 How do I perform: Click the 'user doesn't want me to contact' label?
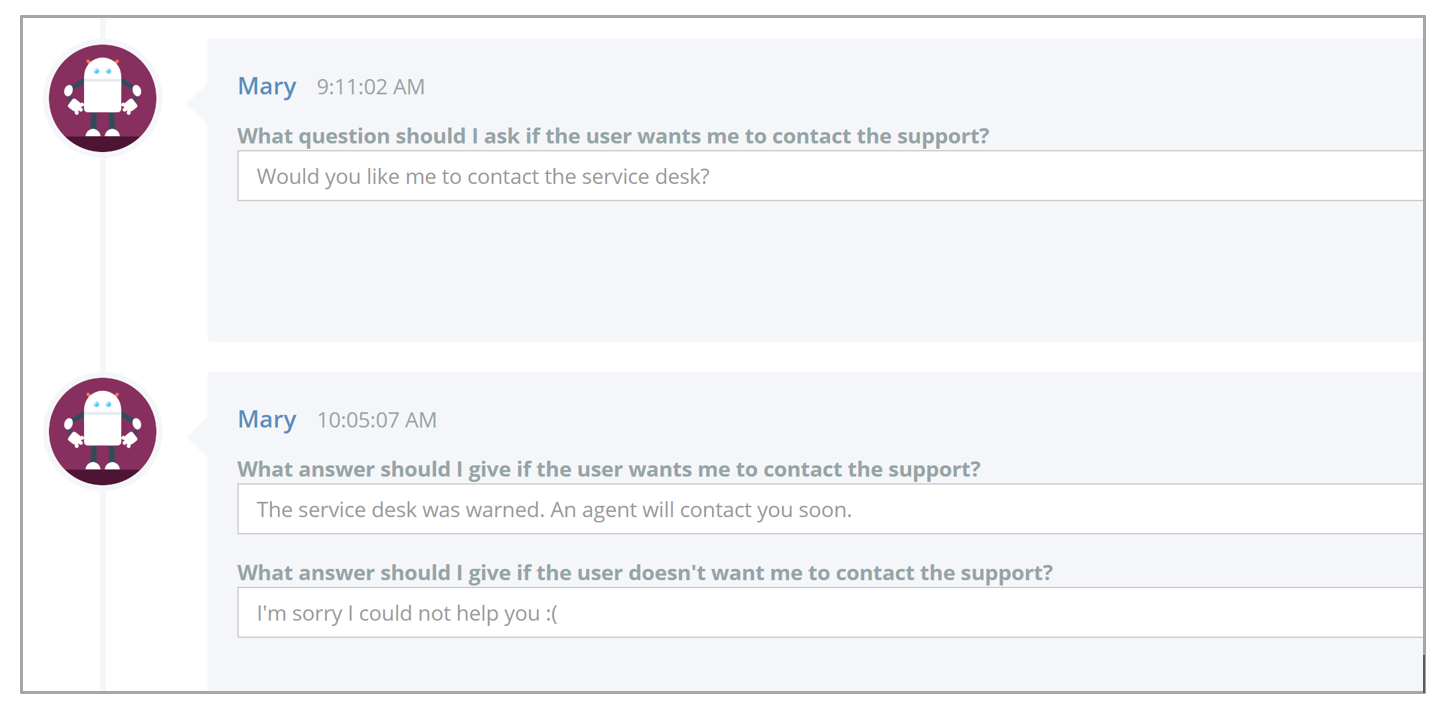coord(645,573)
